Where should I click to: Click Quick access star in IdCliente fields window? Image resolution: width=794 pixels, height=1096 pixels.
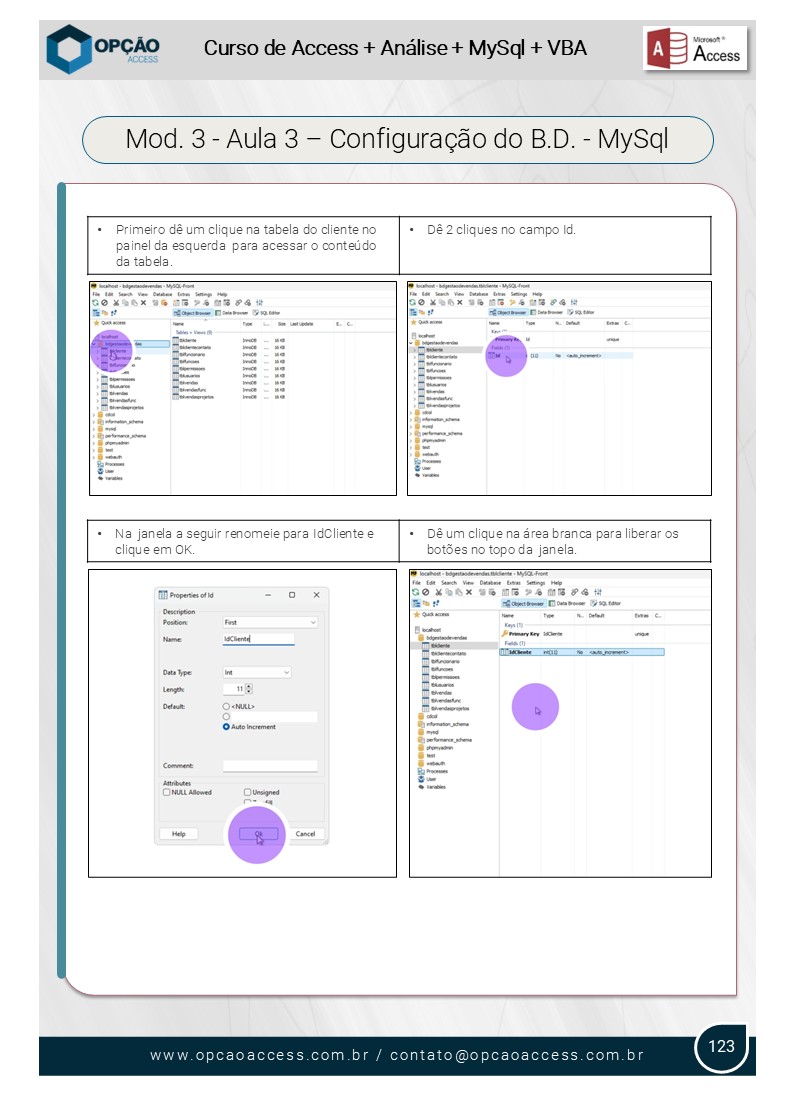pyautogui.click(x=417, y=614)
